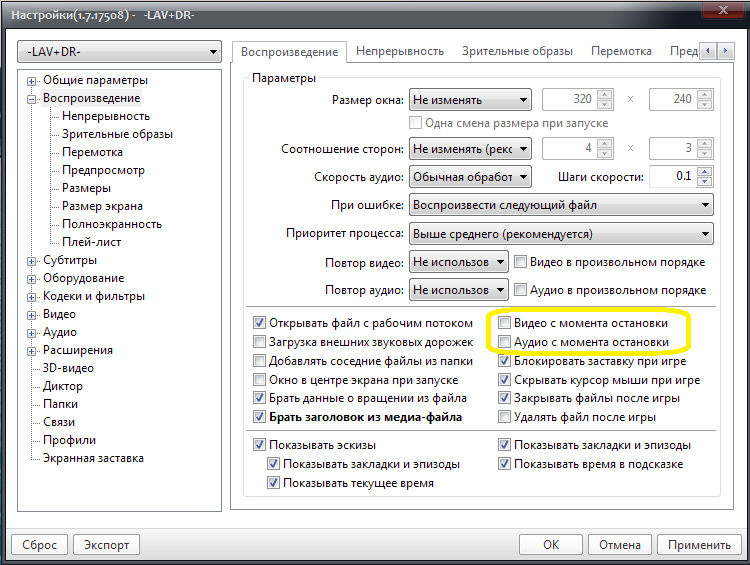Expand the Общие параметры tree node
The image size is (750, 565).
(x=33, y=80)
